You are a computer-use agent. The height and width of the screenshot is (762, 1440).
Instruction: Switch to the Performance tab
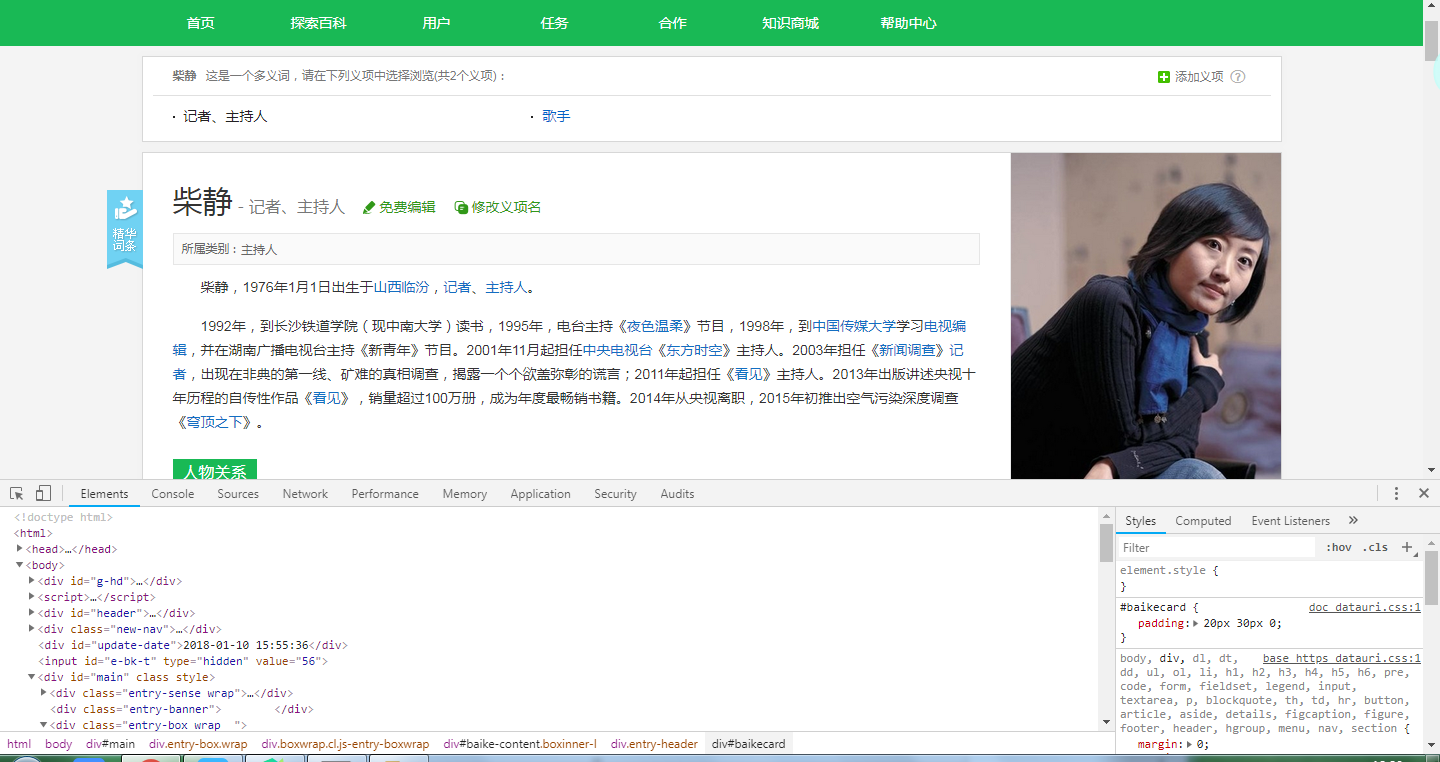[385, 494]
